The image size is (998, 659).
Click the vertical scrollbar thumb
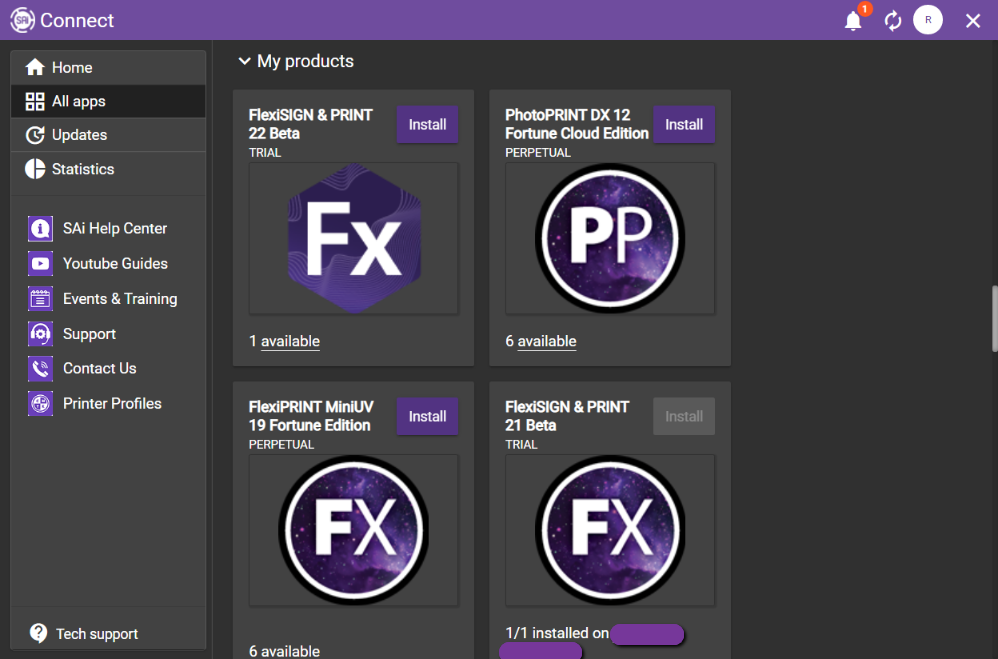[x=994, y=318]
